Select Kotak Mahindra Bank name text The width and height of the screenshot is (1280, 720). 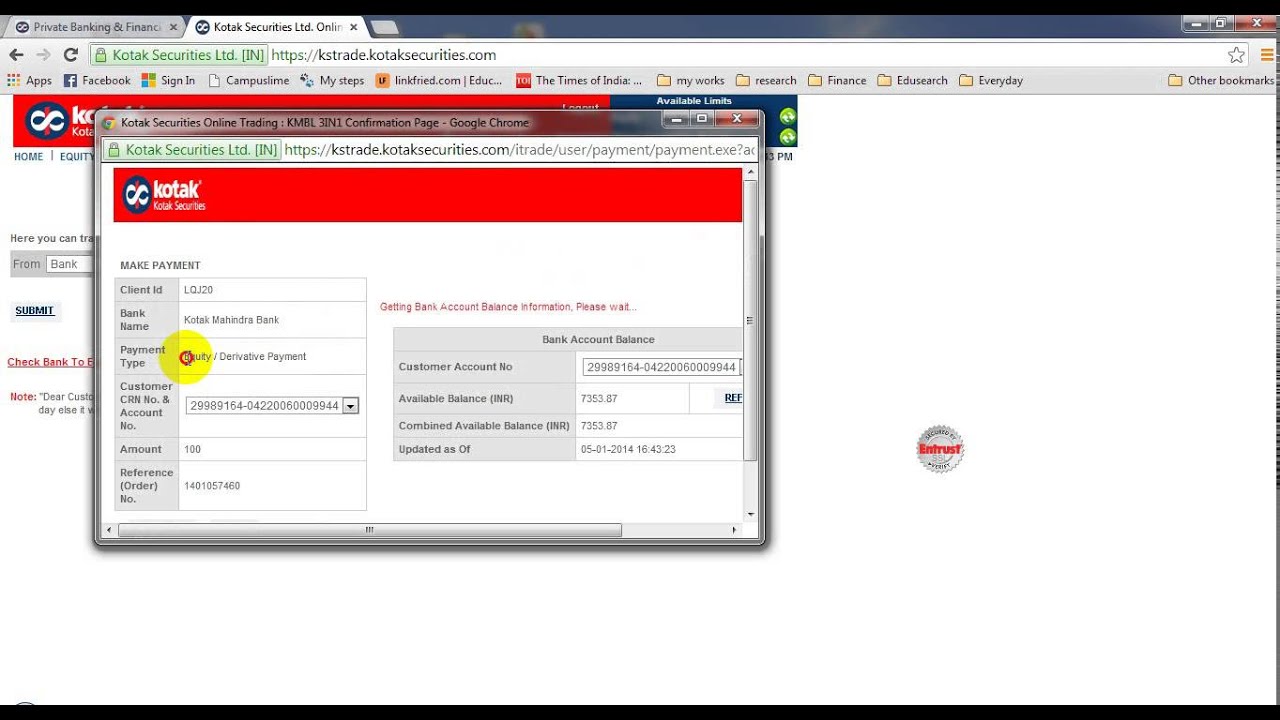pyautogui.click(x=231, y=320)
